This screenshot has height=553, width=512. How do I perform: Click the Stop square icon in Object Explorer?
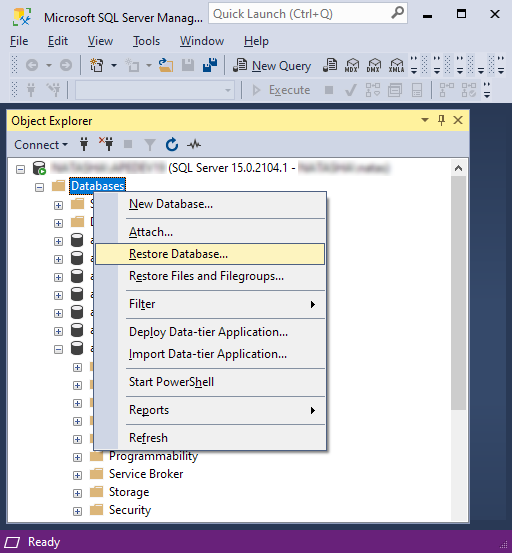[x=128, y=144]
